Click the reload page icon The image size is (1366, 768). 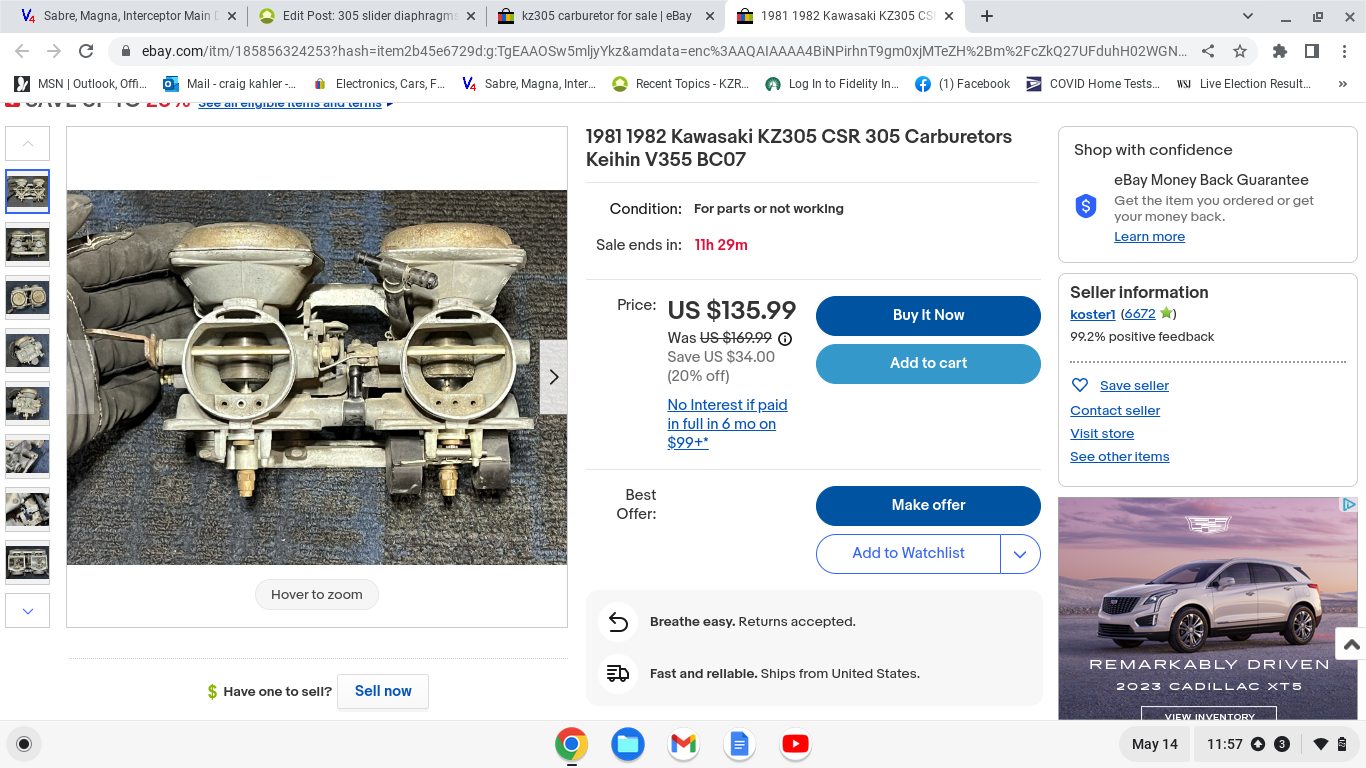[x=86, y=51]
